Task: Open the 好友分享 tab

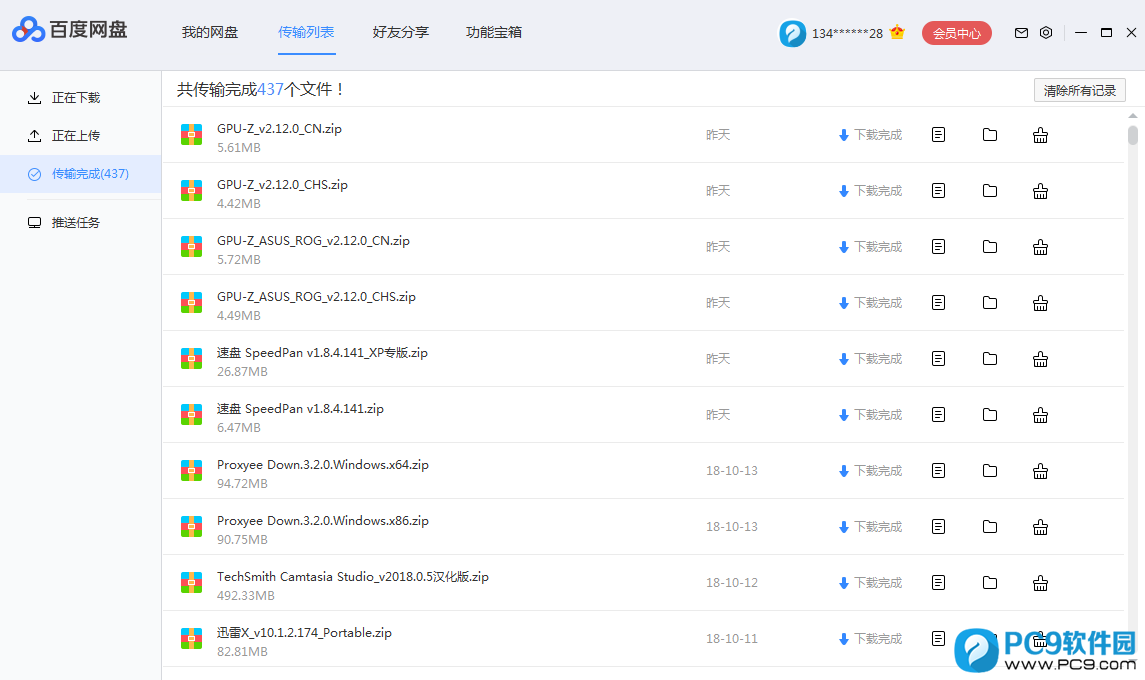Action: 401,32
